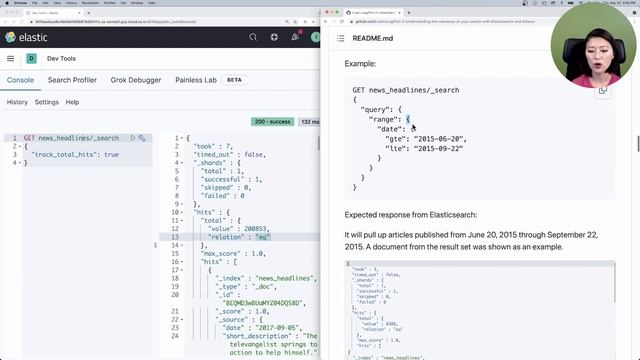Viewport: 640px width, 360px height.
Task: Switch to the Search Profiler tab
Action: (72, 80)
